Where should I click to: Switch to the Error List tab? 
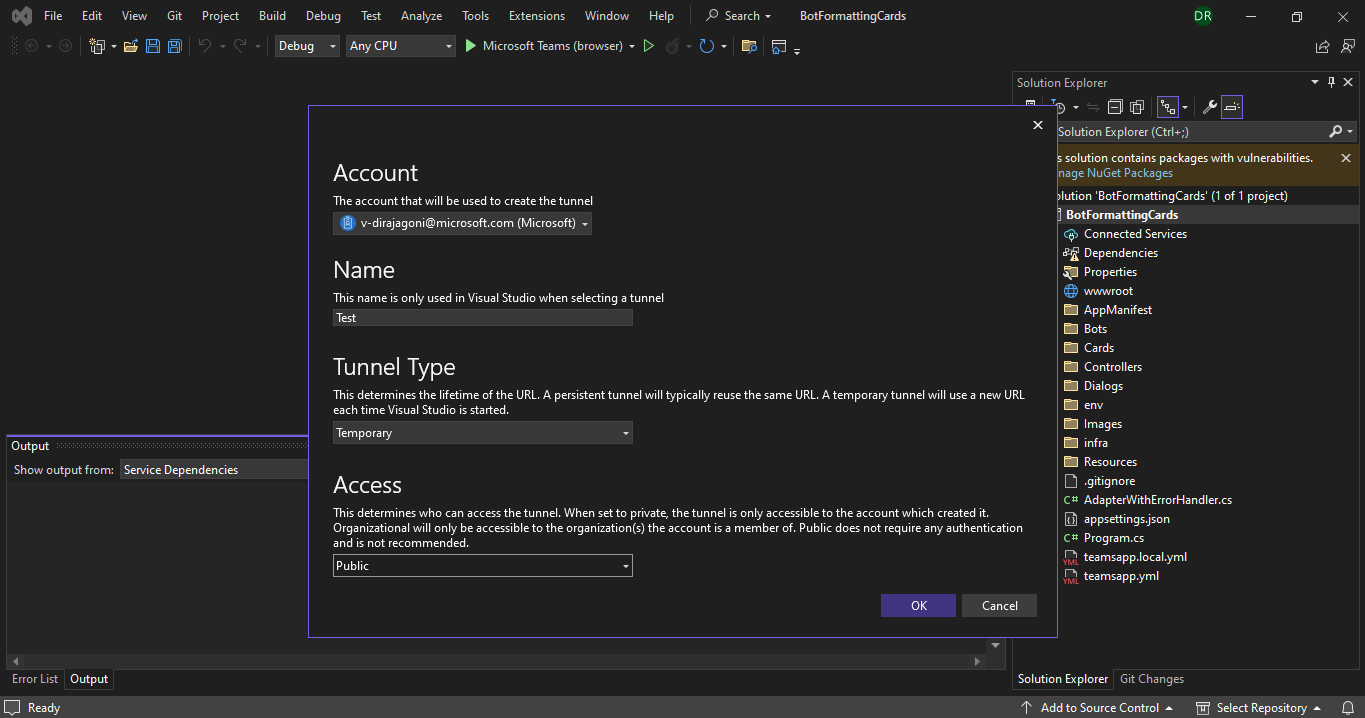(35, 679)
